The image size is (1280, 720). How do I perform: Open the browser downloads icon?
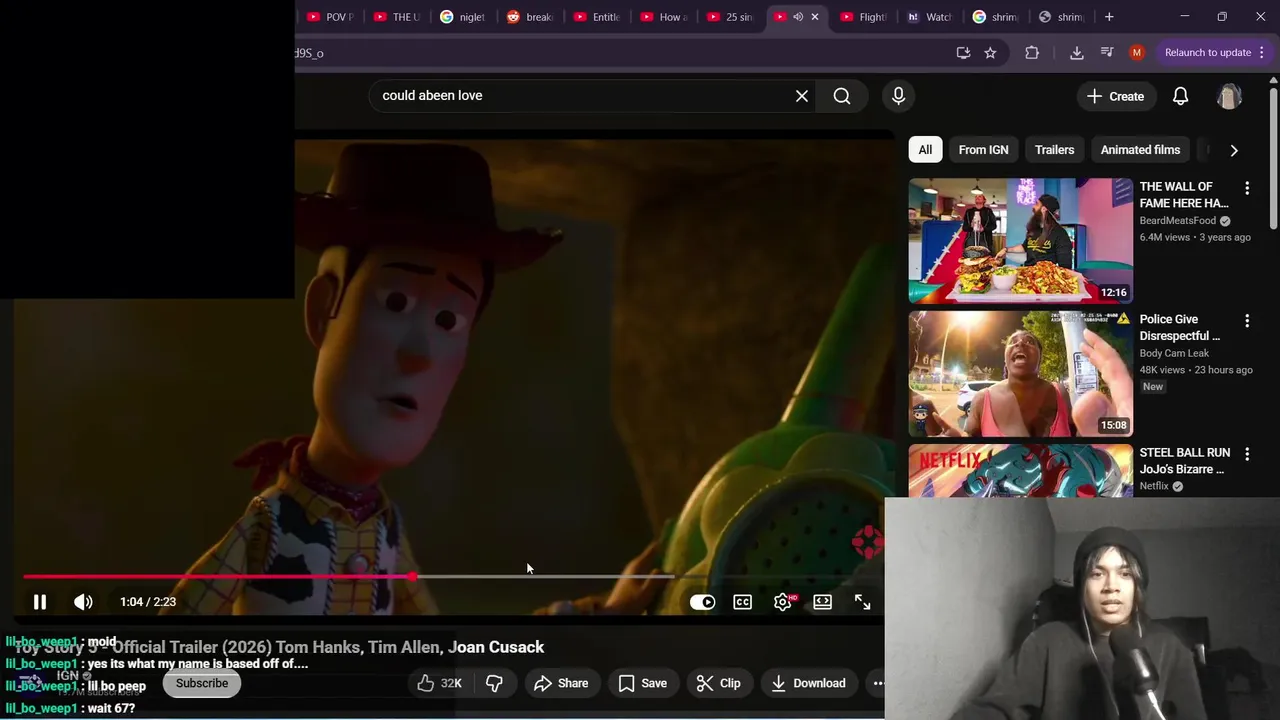tap(1077, 53)
